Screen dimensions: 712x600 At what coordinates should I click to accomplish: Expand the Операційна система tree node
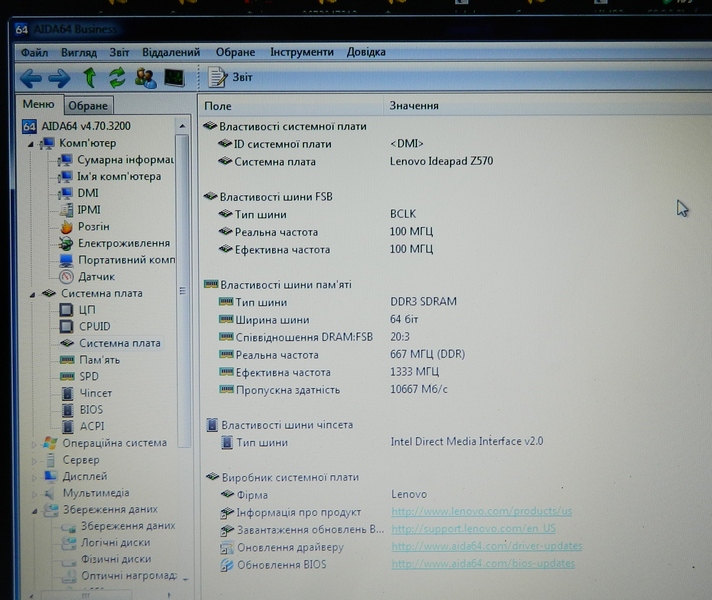pyautogui.click(x=35, y=443)
